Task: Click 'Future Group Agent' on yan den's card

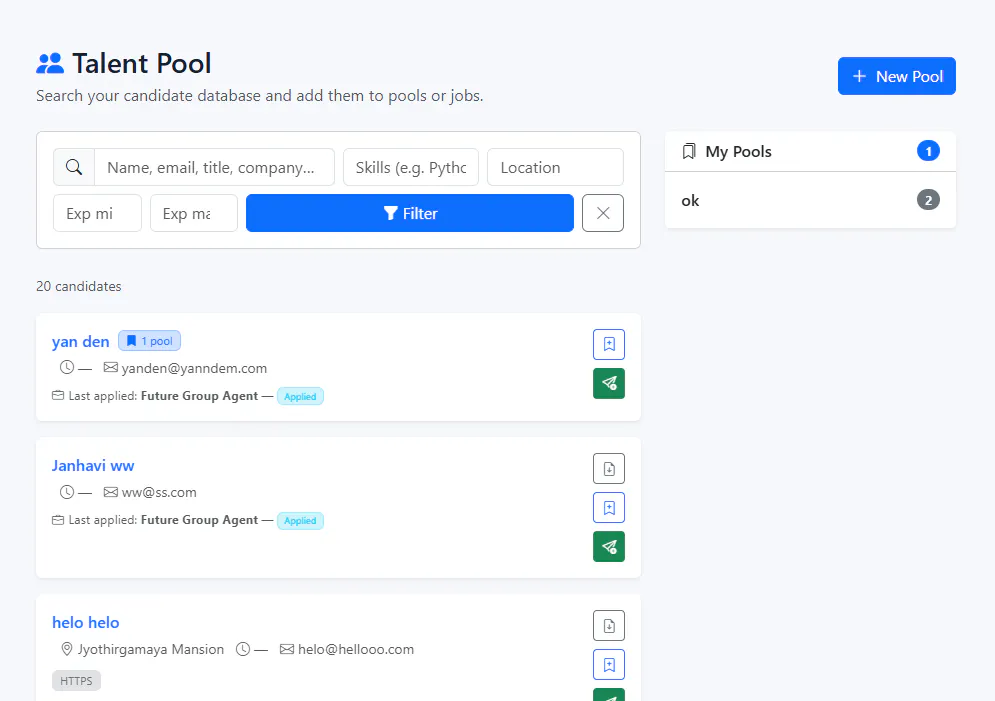Action: (x=199, y=396)
